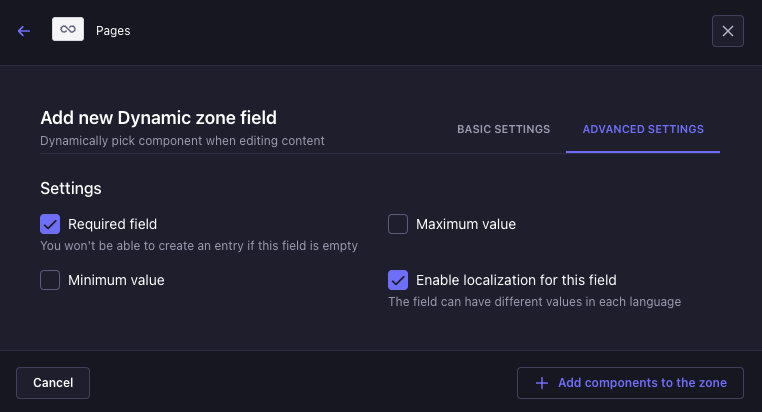Click the "Enable localization for this field" label

516,280
